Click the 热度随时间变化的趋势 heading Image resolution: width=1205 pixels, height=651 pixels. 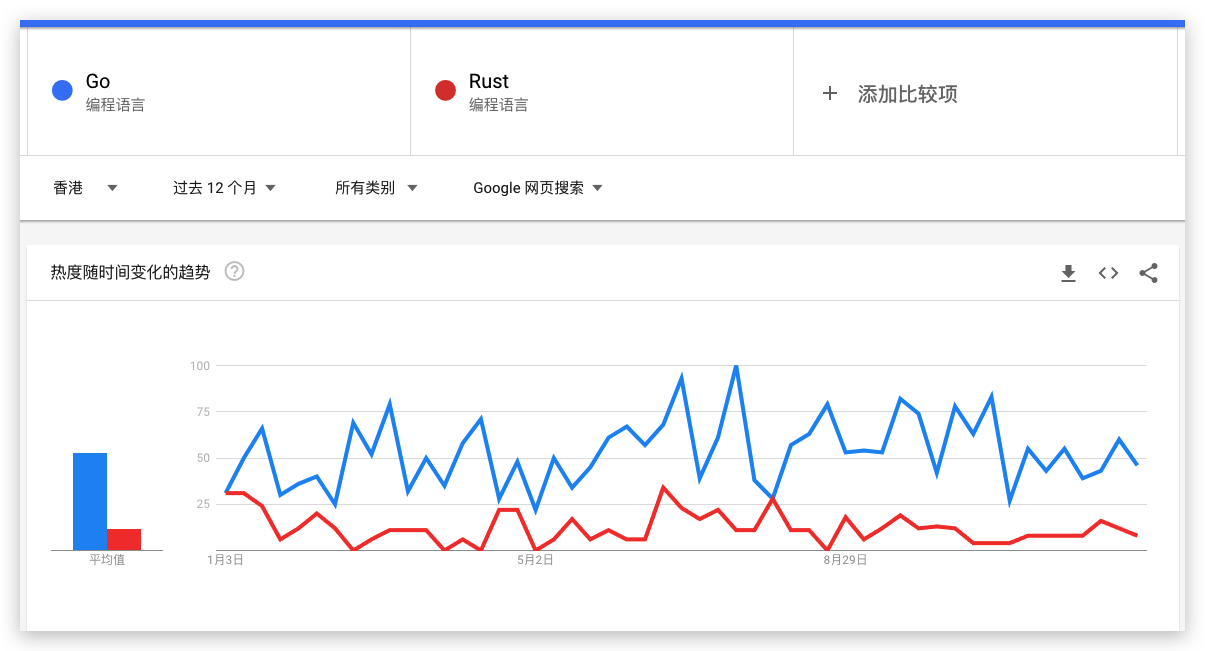[131, 272]
